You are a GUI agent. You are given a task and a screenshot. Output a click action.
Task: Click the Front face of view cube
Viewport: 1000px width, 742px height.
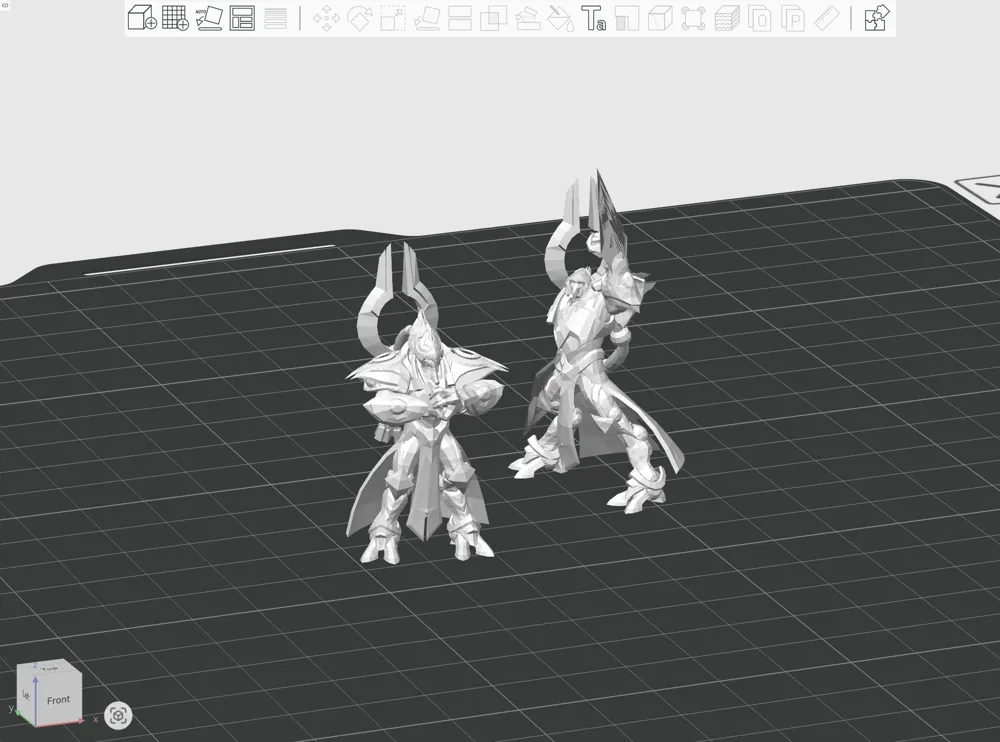tap(58, 700)
